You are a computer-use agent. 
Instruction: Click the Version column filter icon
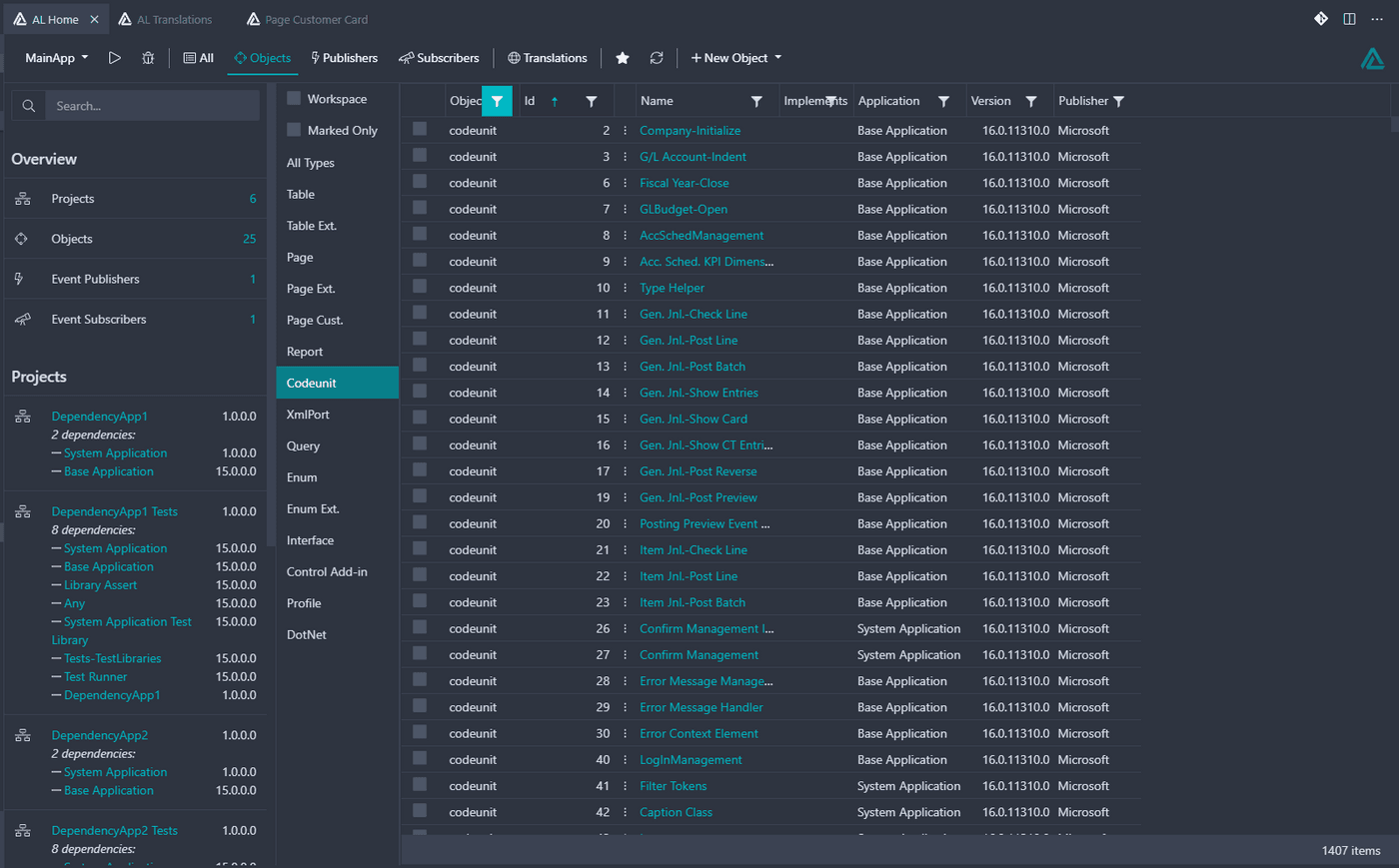(1031, 101)
